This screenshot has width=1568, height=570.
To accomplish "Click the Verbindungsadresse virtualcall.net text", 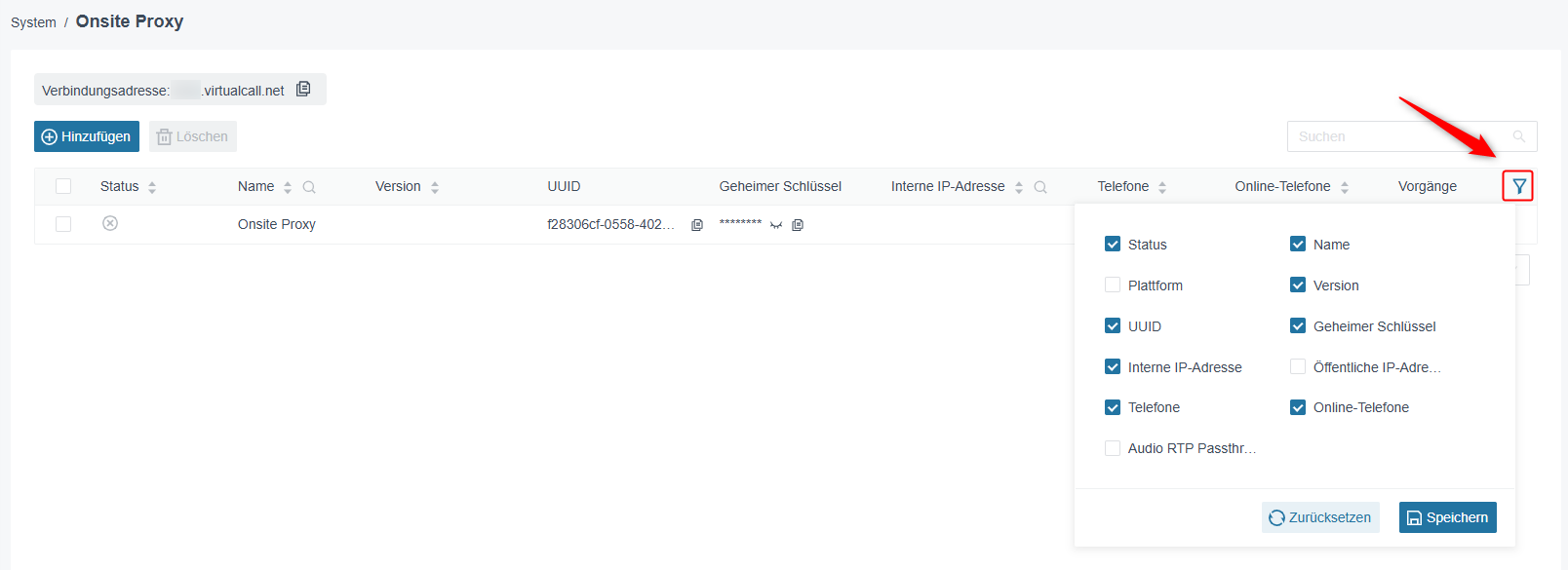I will [x=163, y=90].
